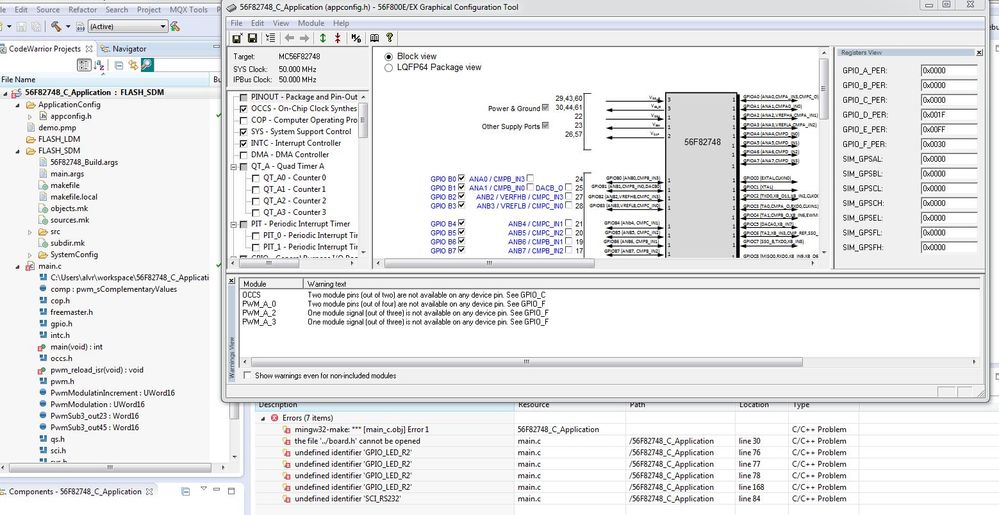Enable the COP module checkbox
999x515 pixels.
click(x=243, y=120)
